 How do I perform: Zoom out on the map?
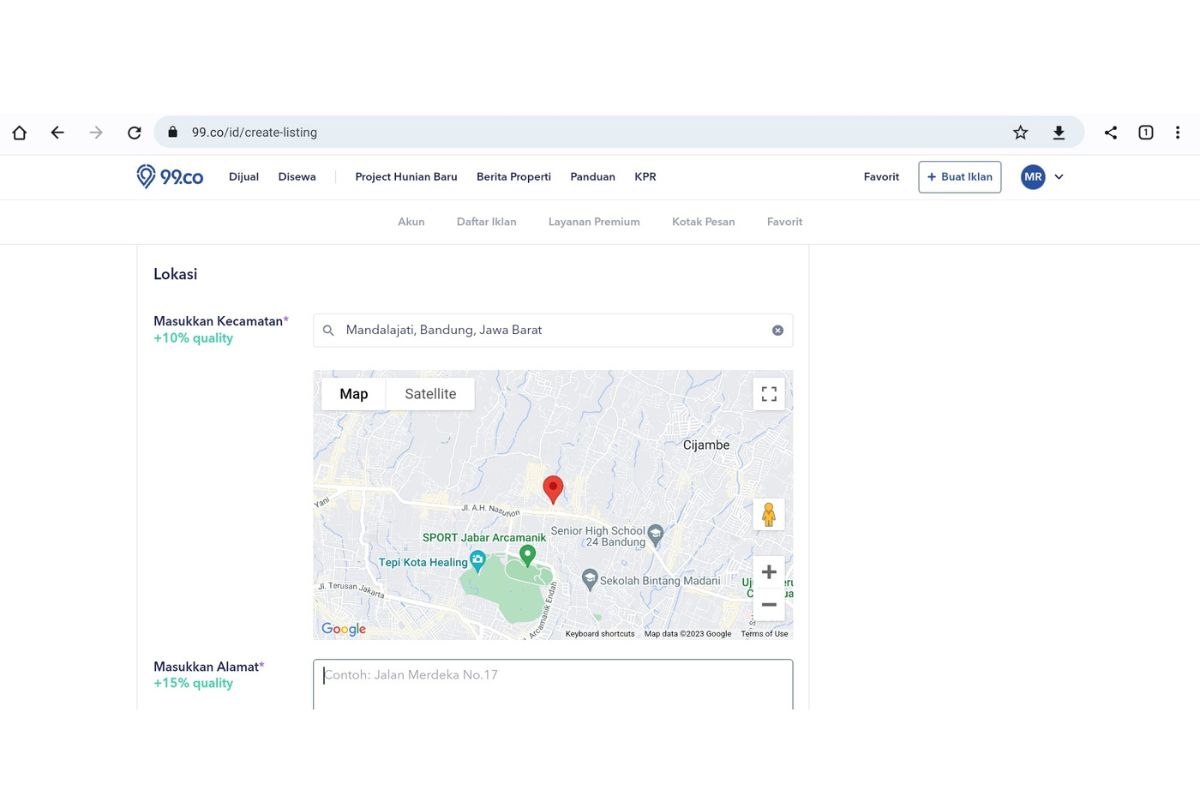point(769,605)
